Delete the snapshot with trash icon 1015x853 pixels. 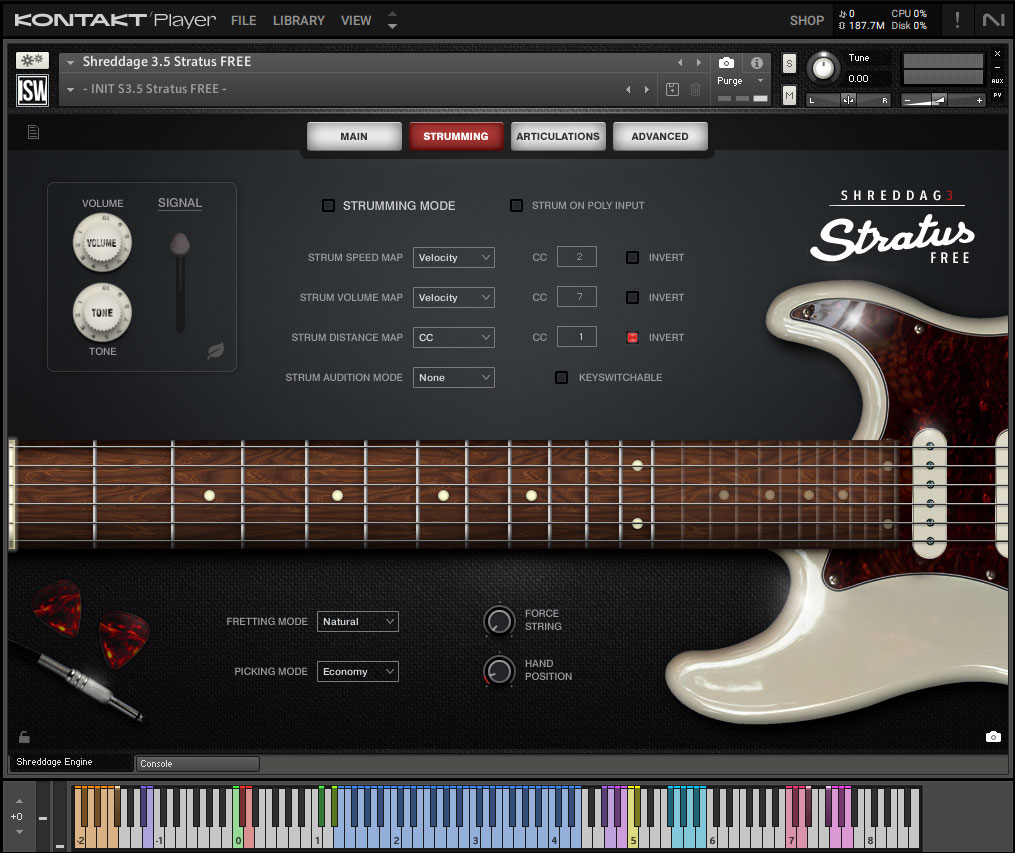695,89
